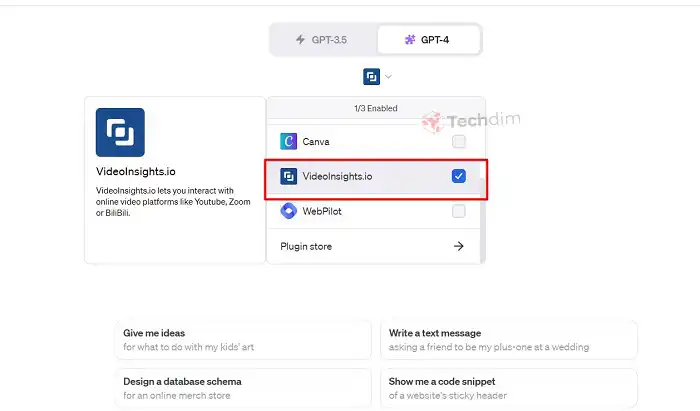Switch to the GPT-4 model tab
Screen dimensions: 700x411
(429, 40)
